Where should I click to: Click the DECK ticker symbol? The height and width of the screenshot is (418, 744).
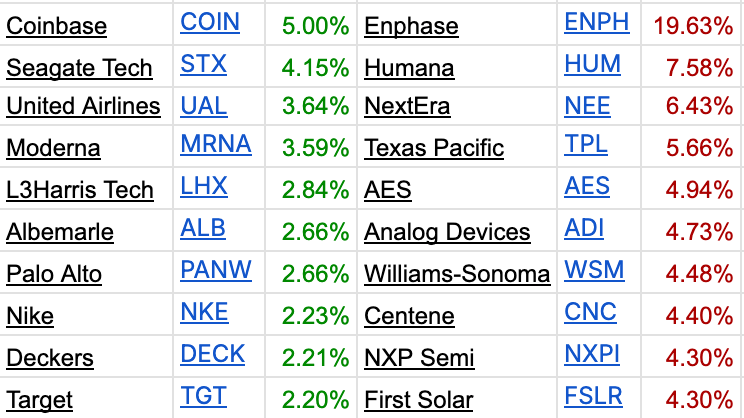click(213, 354)
